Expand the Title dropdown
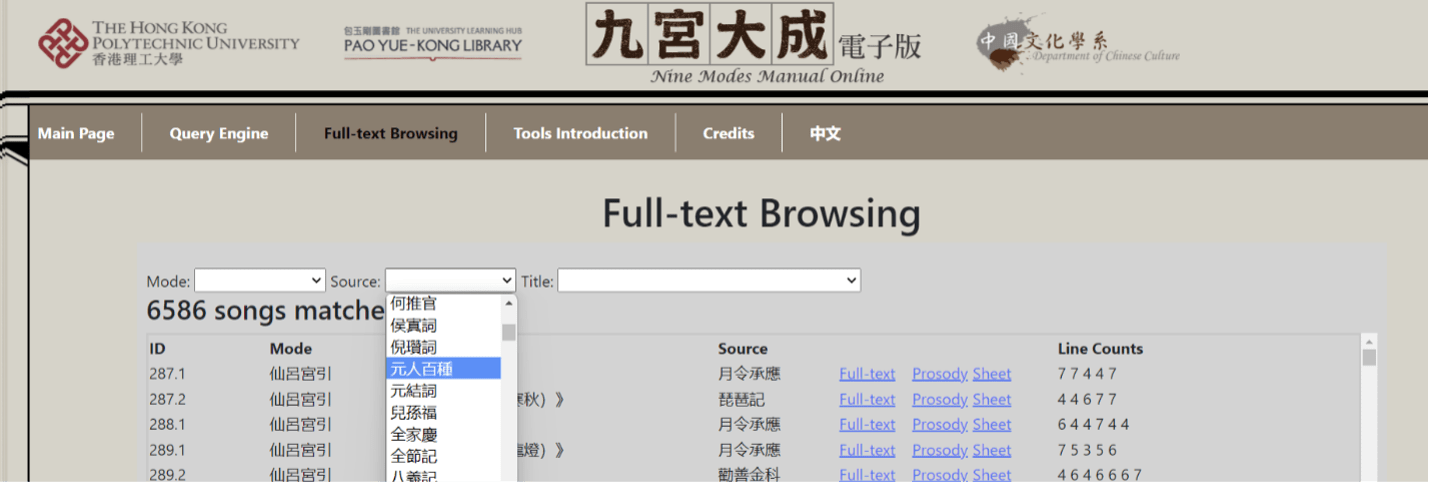 (x=709, y=281)
